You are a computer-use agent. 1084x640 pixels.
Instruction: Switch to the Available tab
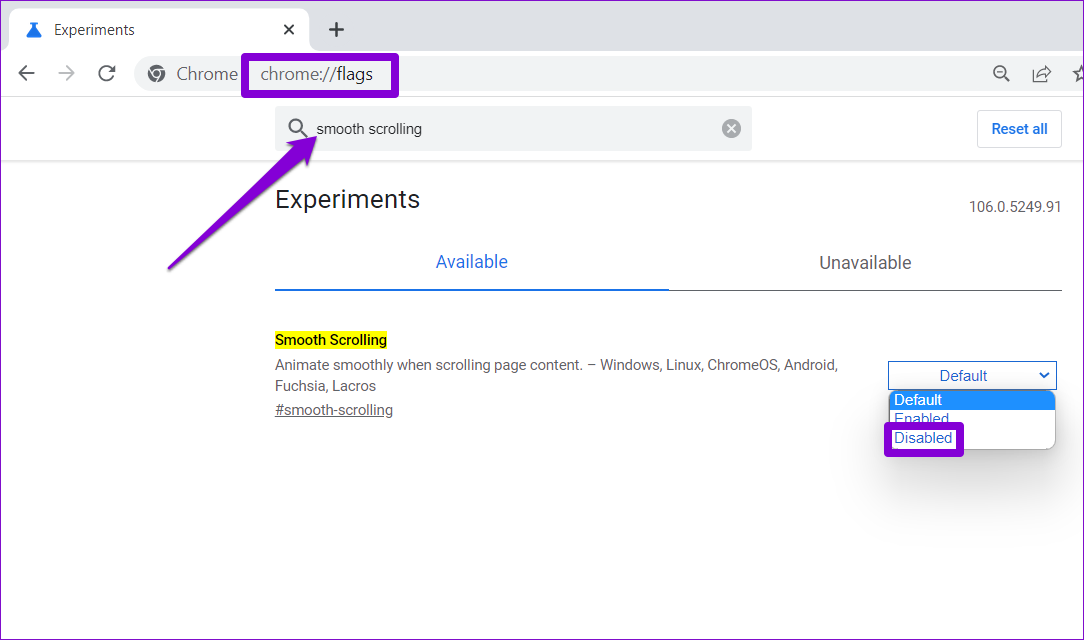[x=471, y=262]
